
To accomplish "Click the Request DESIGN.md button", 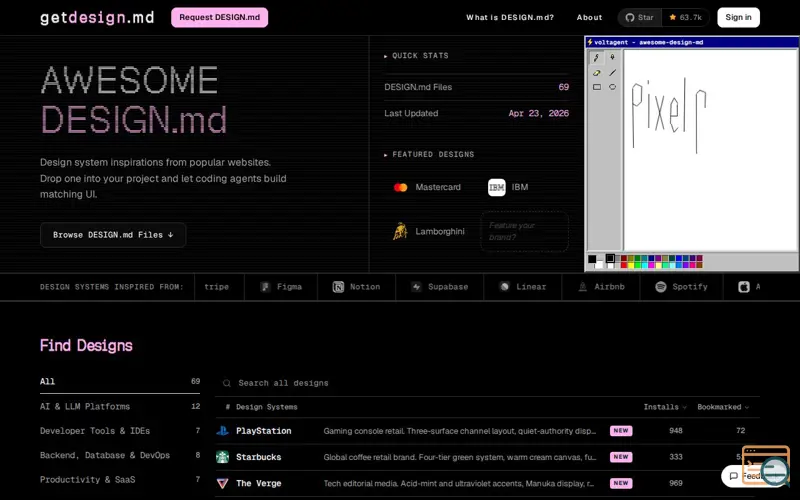I will [x=219, y=17].
